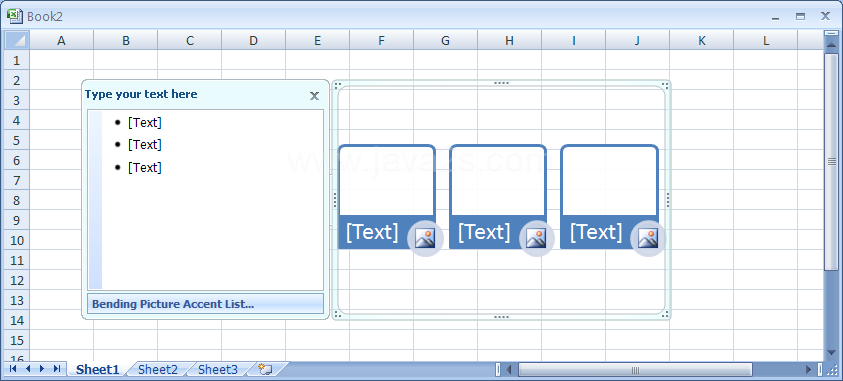The image size is (843, 381).
Task: Go to previous sheet with navigation arrow
Action: coord(28,369)
